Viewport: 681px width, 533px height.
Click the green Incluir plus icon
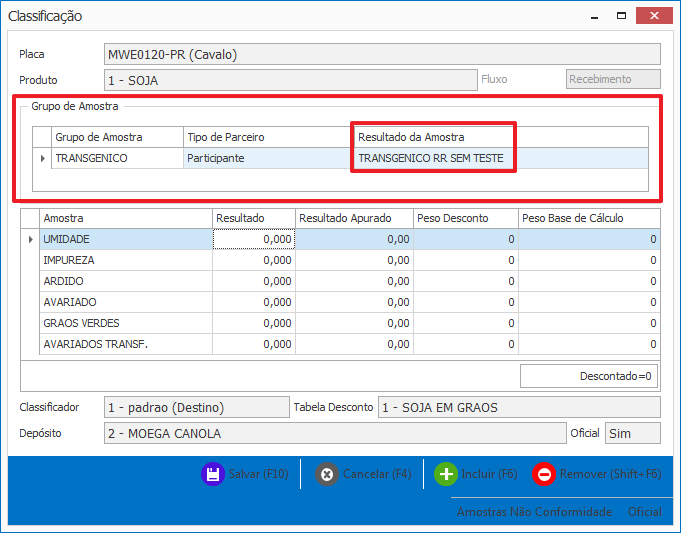tap(446, 474)
